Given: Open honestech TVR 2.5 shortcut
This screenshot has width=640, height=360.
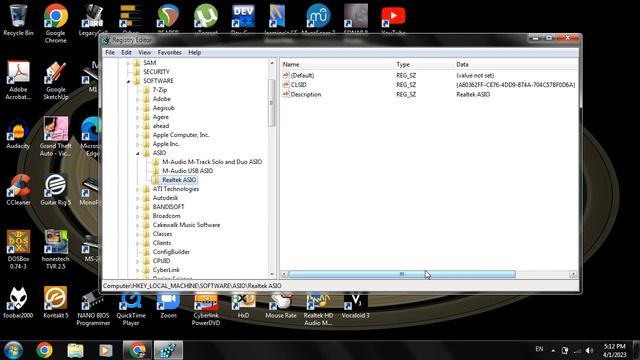Looking at the screenshot, I should tap(56, 249).
